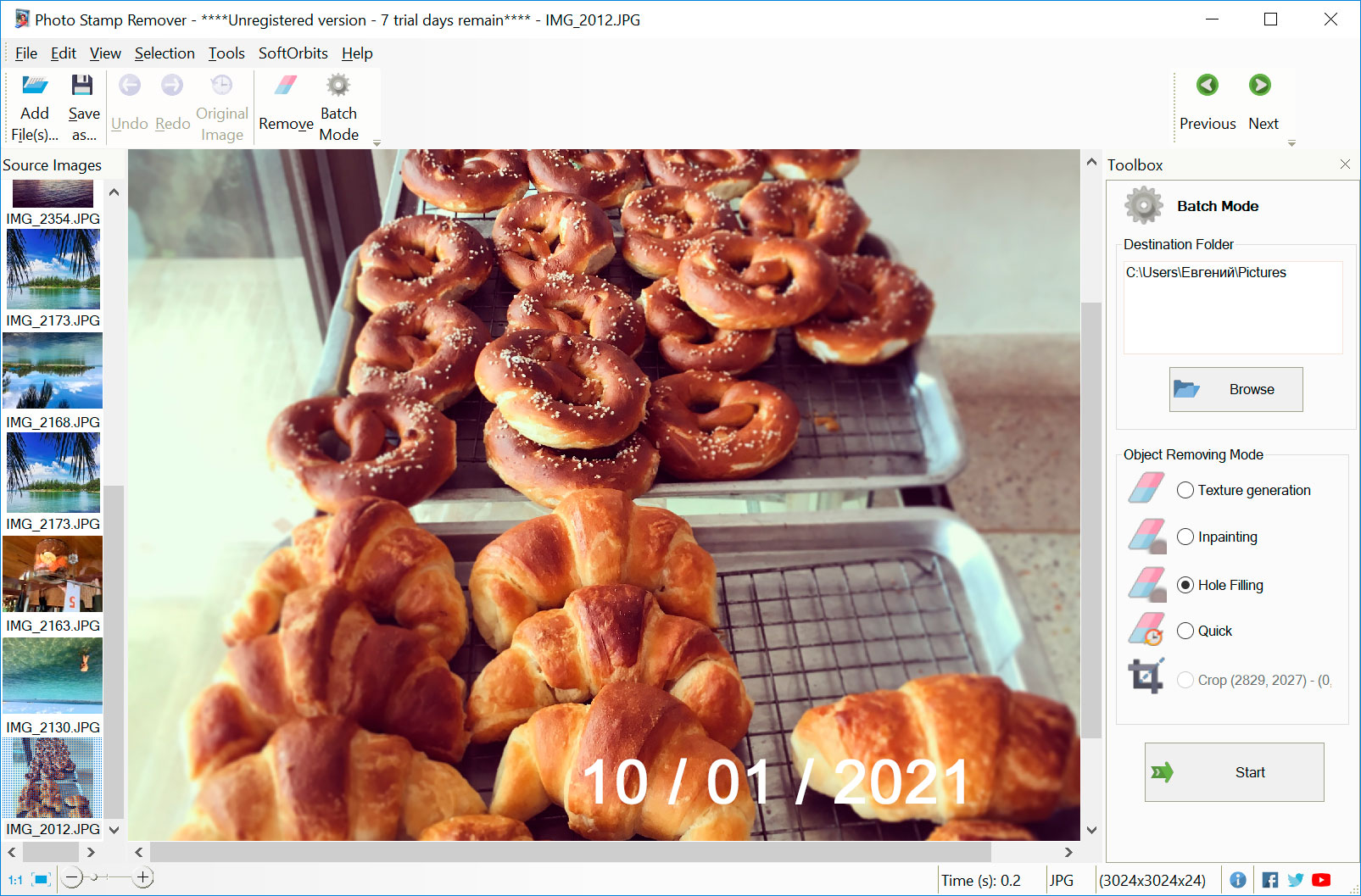Click the info icon in the status bar
The width and height of the screenshot is (1361, 896).
pos(1240,880)
